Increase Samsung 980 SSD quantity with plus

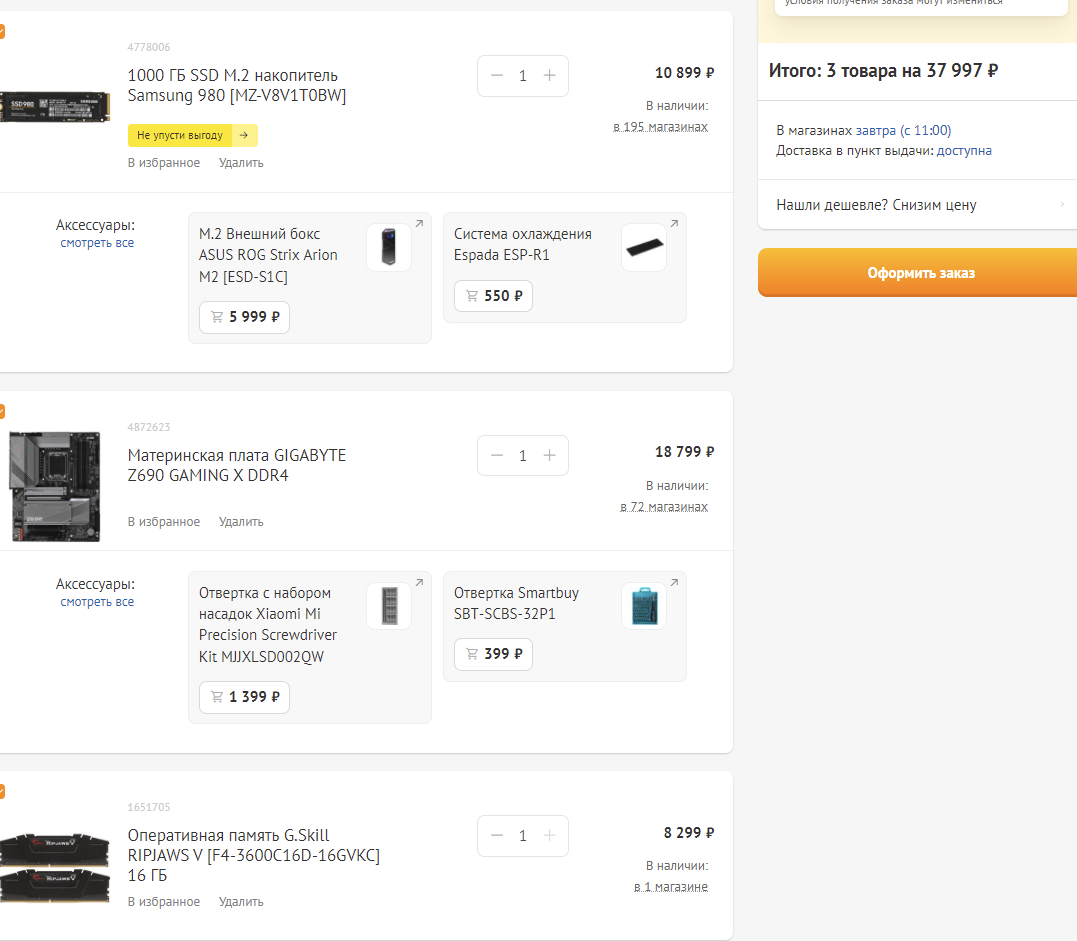pos(549,76)
